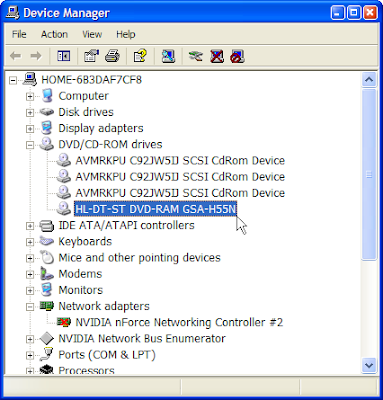Screen dimensions: 383x400
Task: Select the HOME-6B3DAF7CF8 computer root icon
Action: (30, 79)
